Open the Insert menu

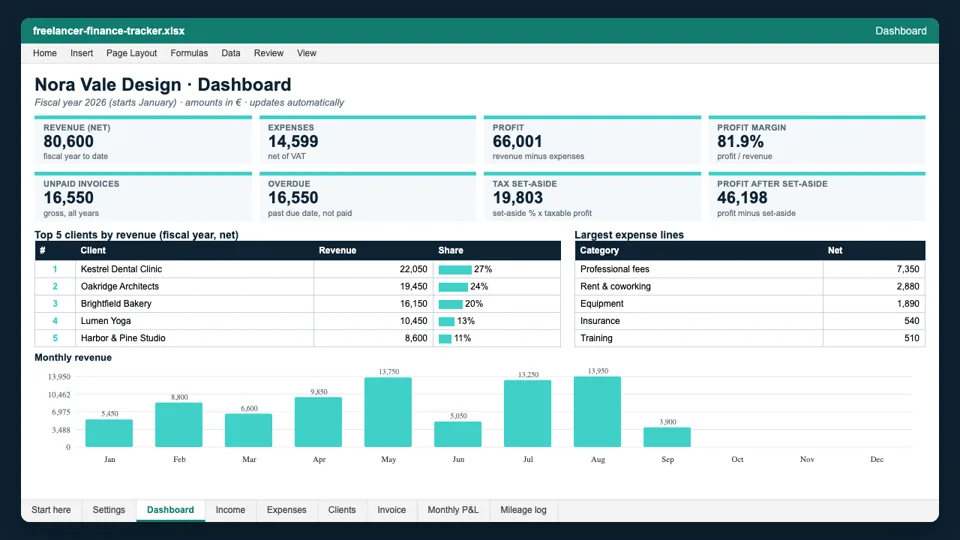pyautogui.click(x=81, y=53)
